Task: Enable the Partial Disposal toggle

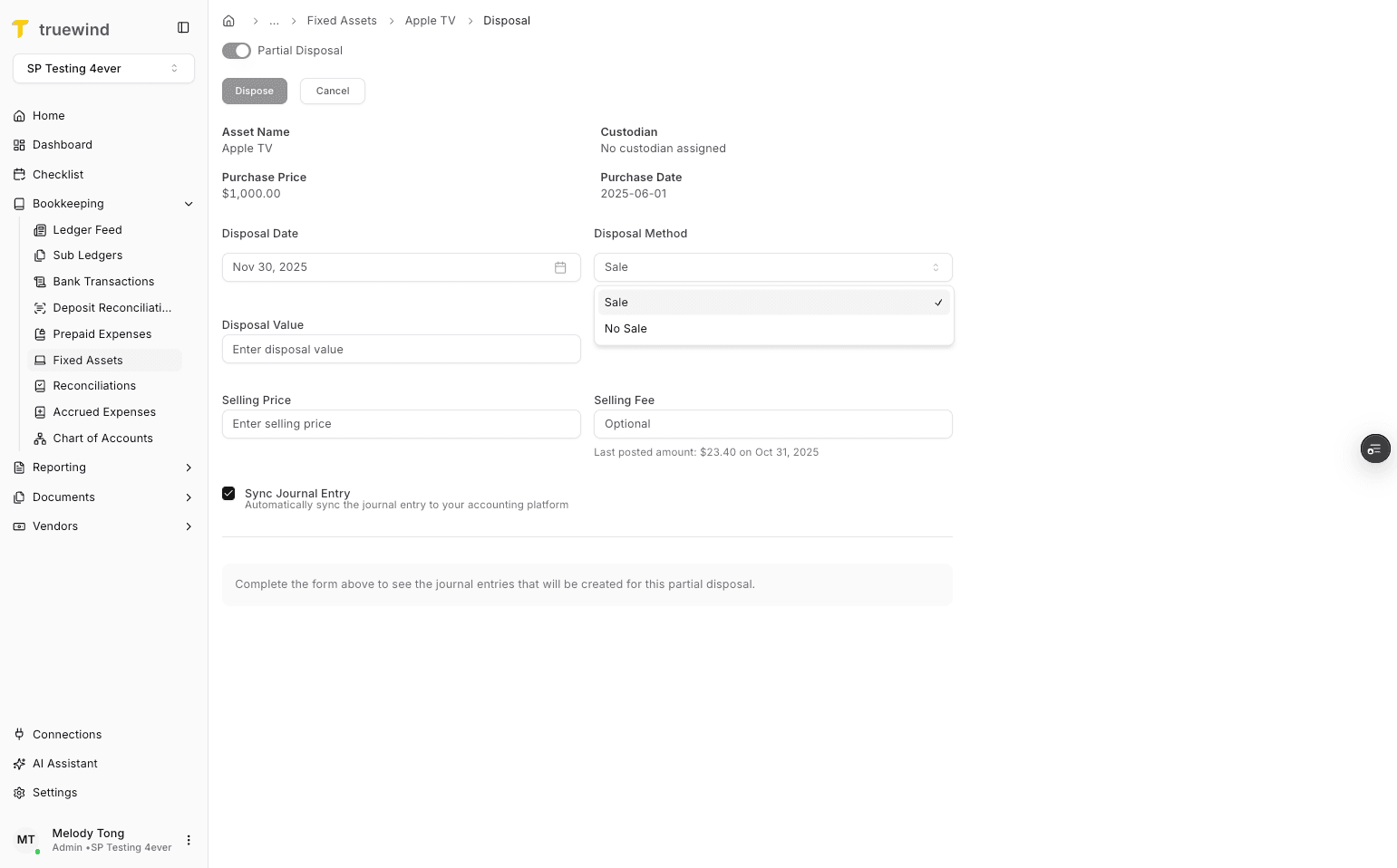Action: click(x=237, y=51)
